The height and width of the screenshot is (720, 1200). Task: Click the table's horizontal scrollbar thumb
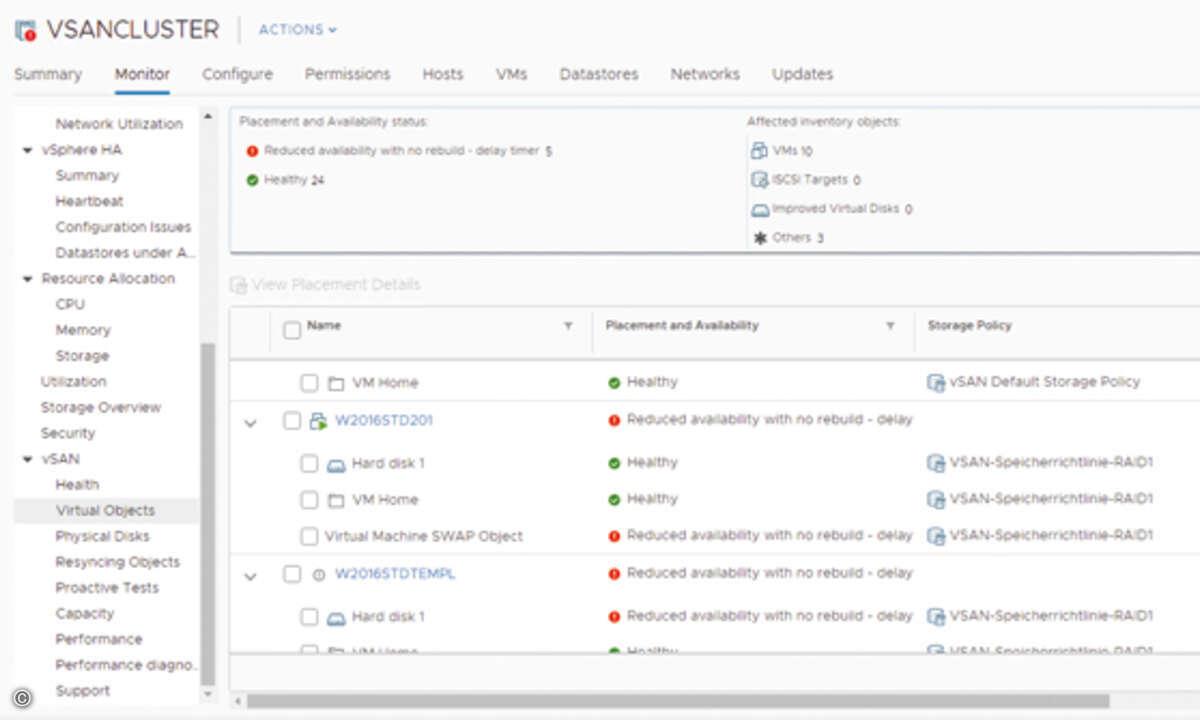pos(678,702)
